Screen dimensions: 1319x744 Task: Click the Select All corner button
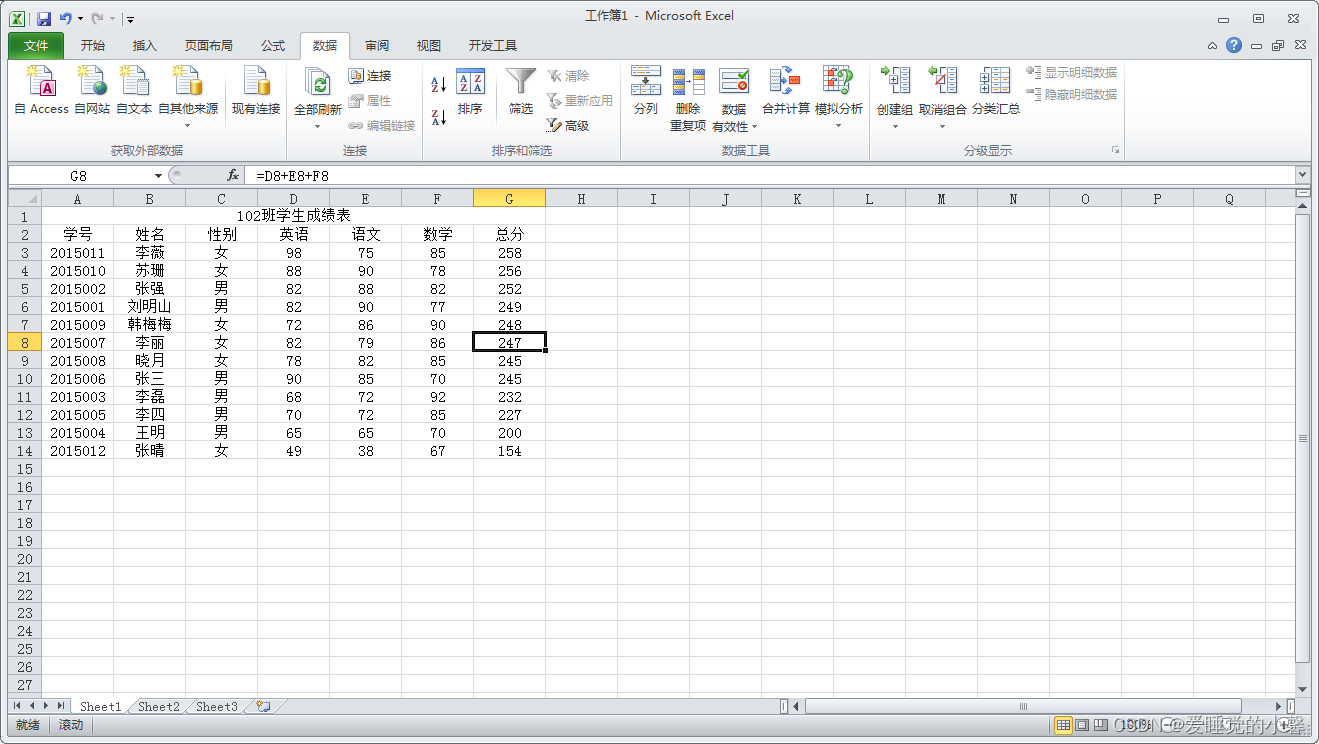click(x=24, y=199)
